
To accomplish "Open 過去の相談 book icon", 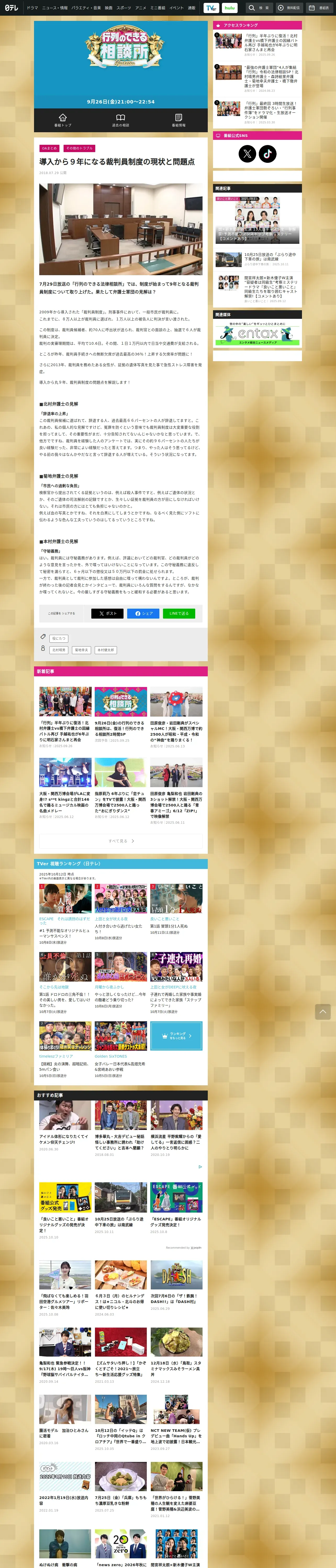I will 121,120.
